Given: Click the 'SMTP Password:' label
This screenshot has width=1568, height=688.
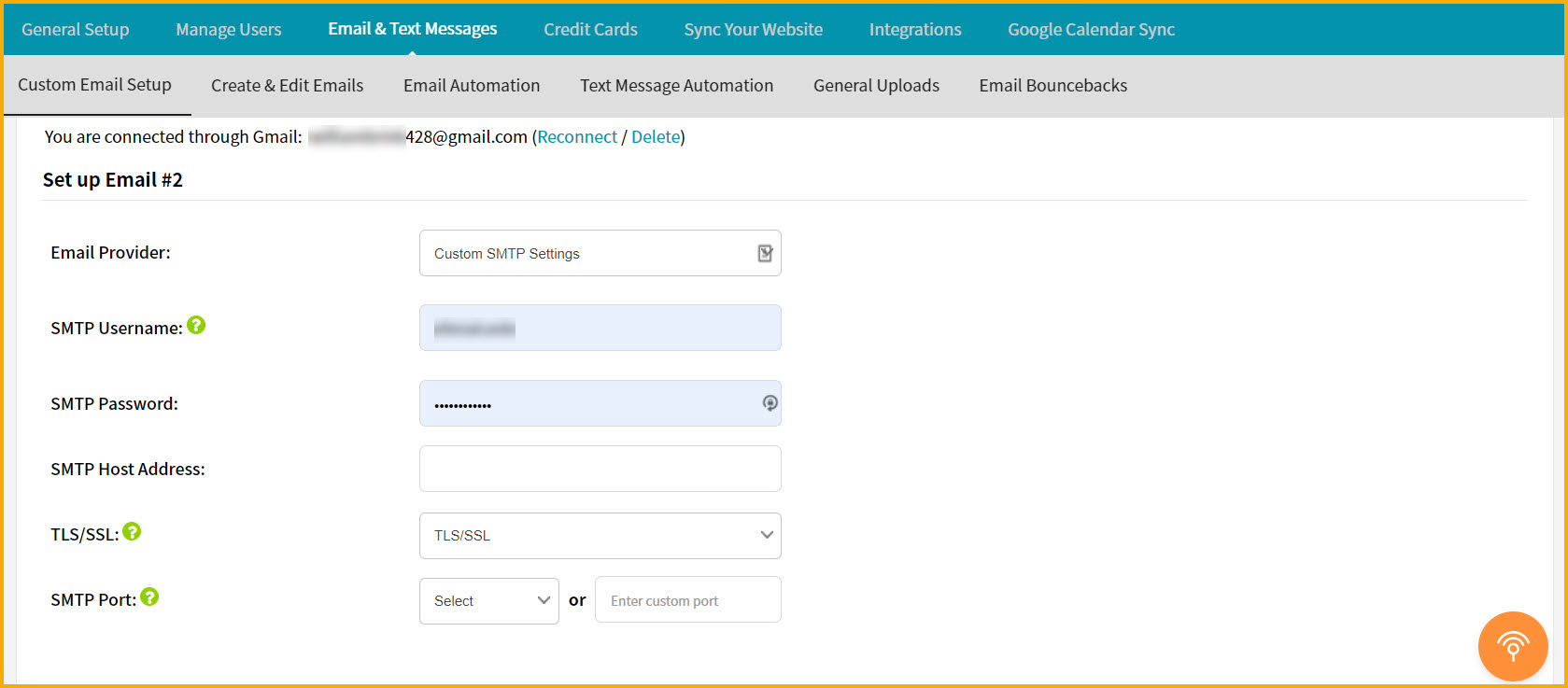Looking at the screenshot, I should point(115,404).
